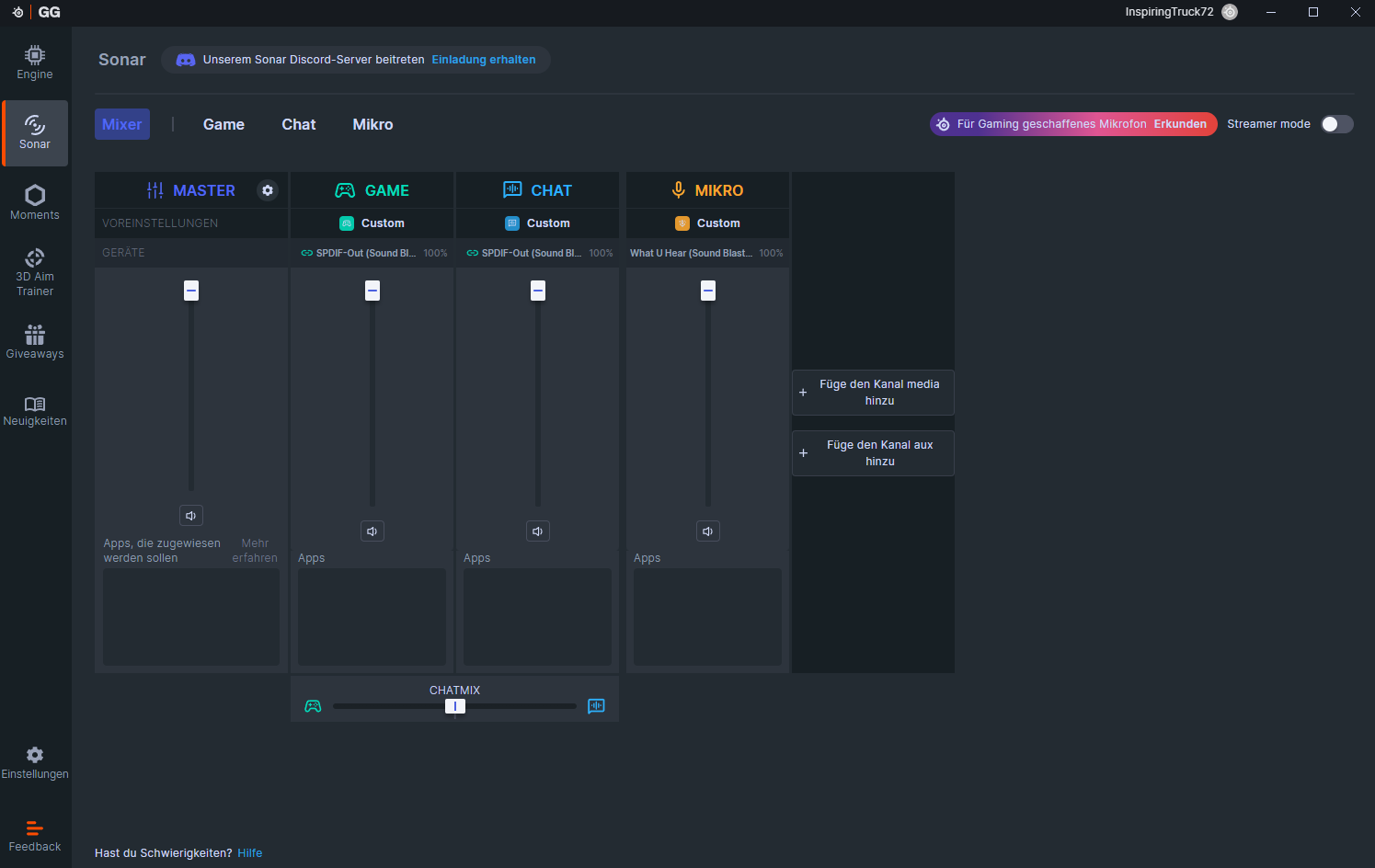Viewport: 1375px width, 868px height.
Task: Click the Discord icon in banner
Action: (x=186, y=60)
